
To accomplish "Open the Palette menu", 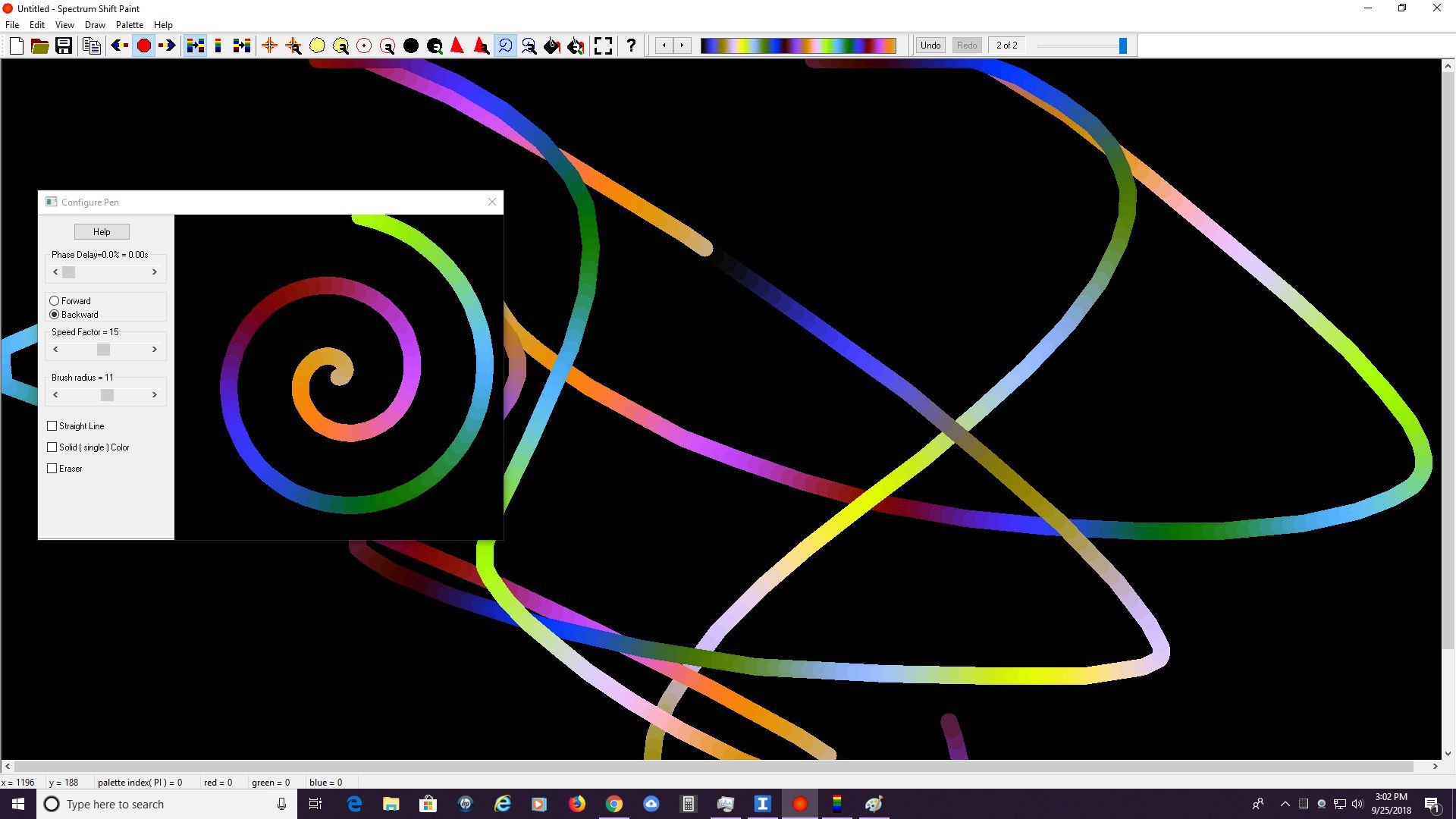I will pos(130,24).
